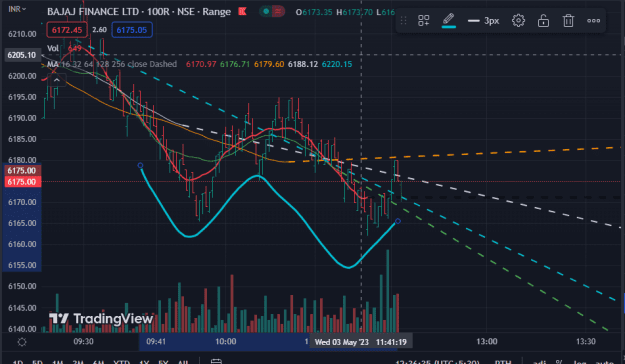The image size is (625, 364).
Task: Open the go-to-date calendar icon
Action: (216, 361)
